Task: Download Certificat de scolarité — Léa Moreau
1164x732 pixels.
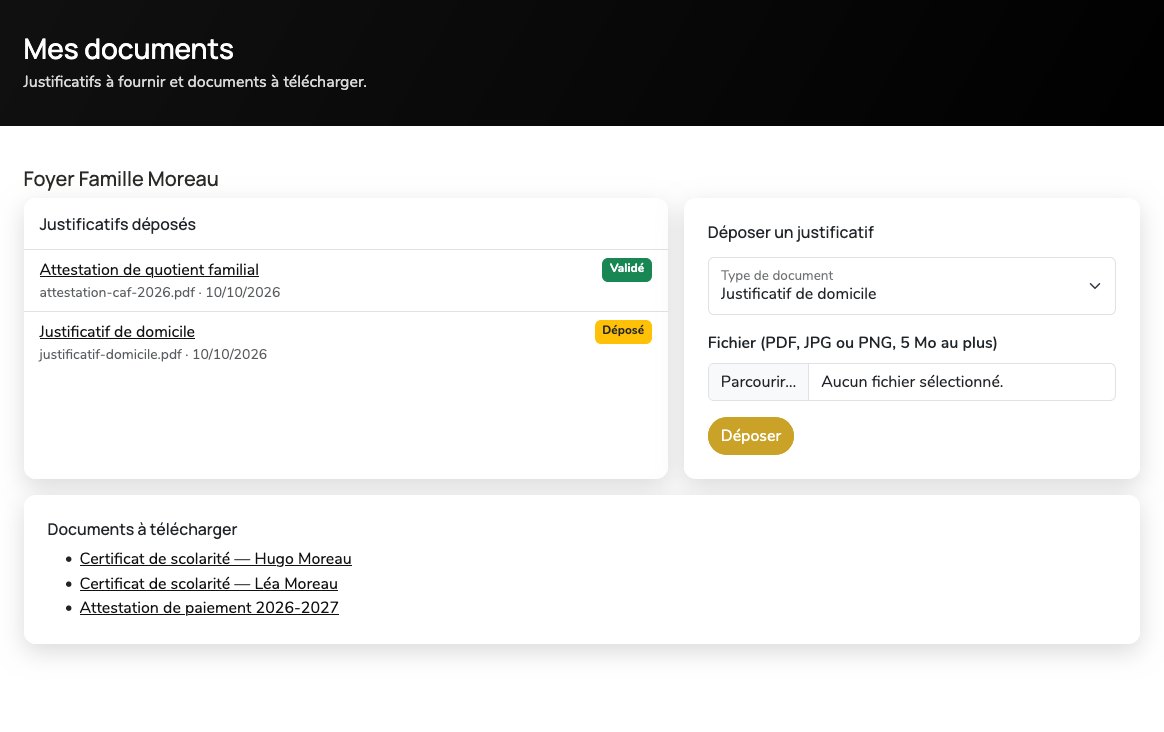Action: coord(209,584)
